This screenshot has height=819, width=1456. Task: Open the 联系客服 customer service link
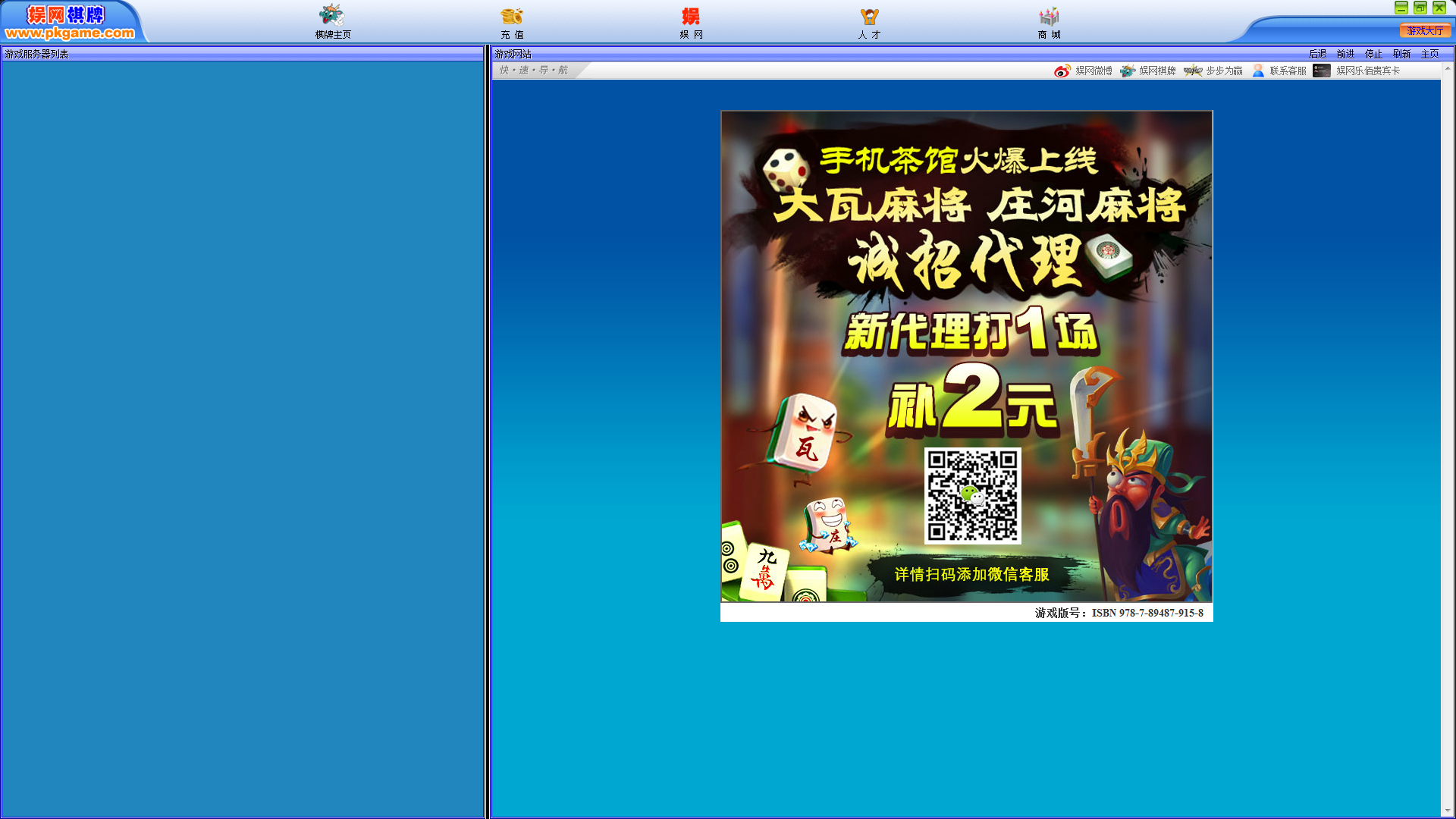[1288, 71]
